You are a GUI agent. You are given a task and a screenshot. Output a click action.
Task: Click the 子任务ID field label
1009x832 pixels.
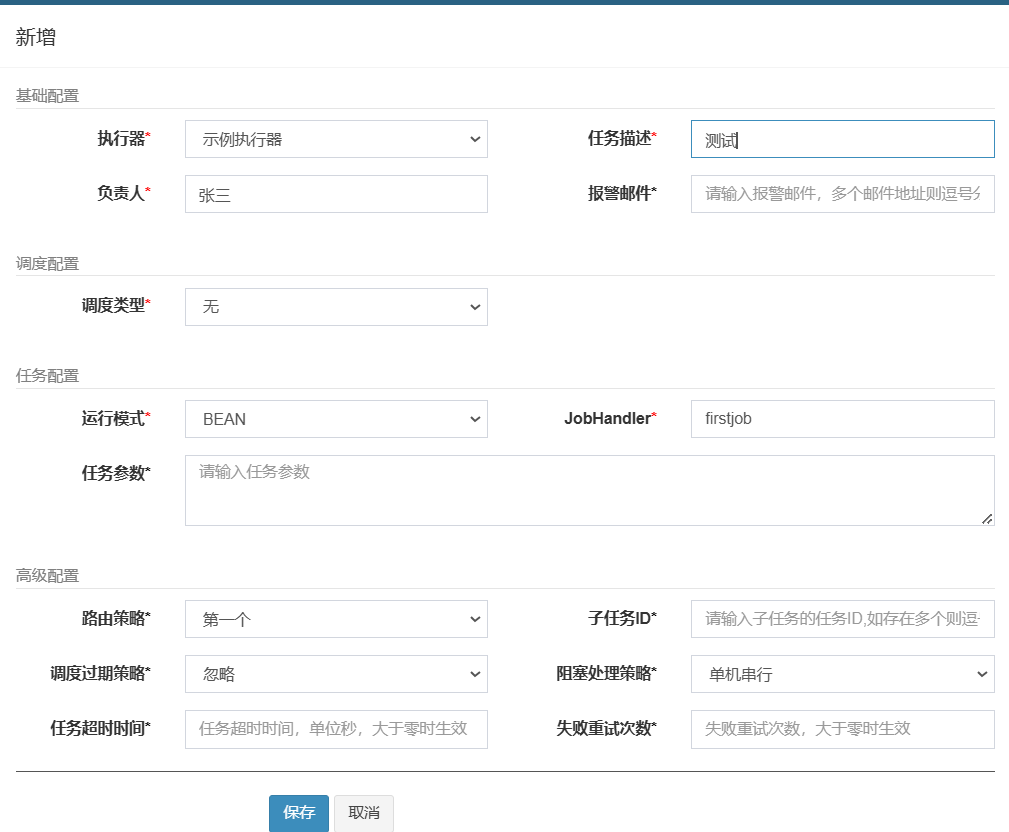point(622,618)
